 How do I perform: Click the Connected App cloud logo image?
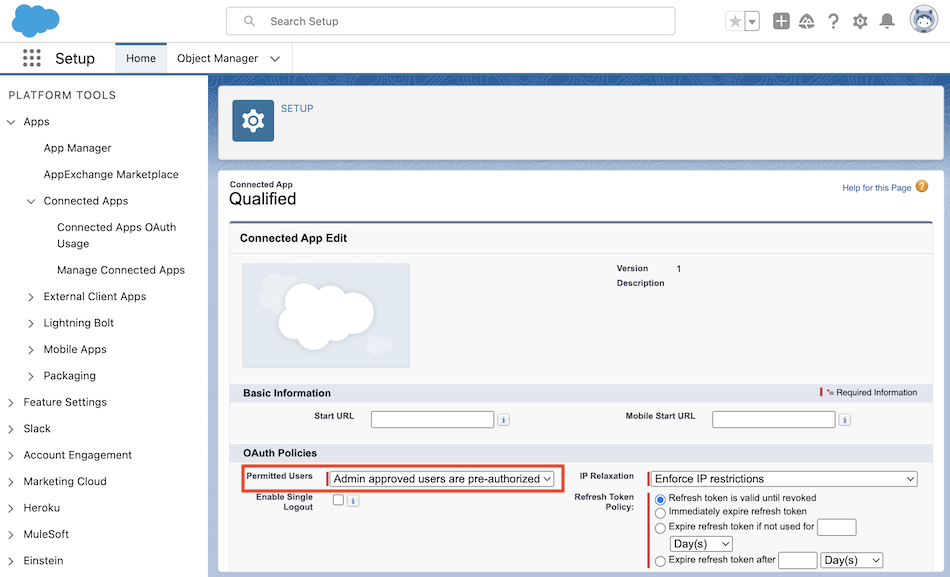[x=326, y=316]
